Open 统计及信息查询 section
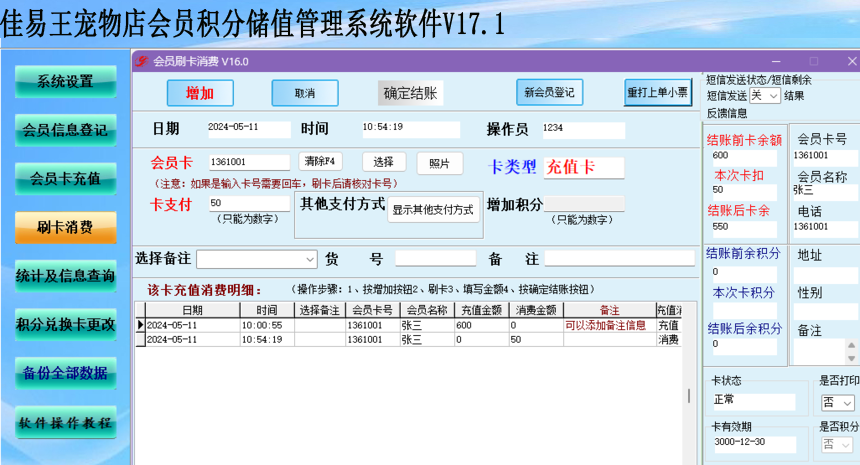 tap(65, 276)
